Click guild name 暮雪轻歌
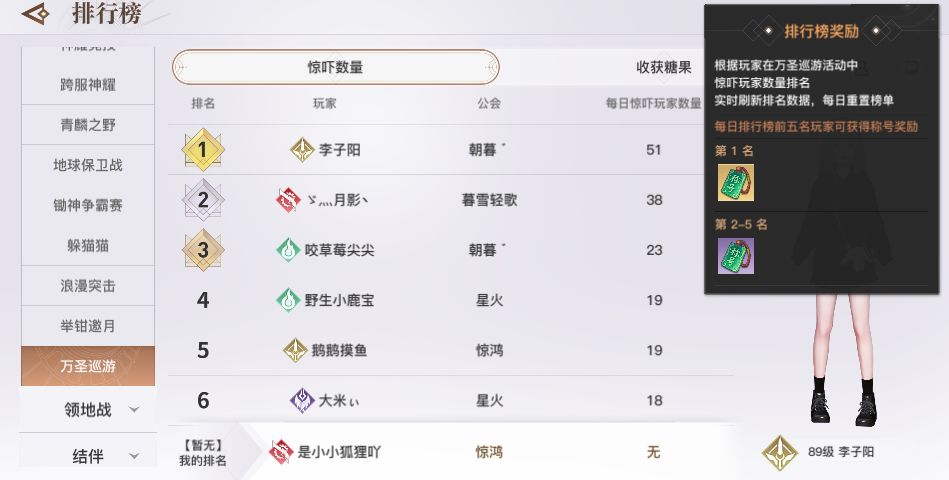The width and height of the screenshot is (949, 480). pos(489,200)
